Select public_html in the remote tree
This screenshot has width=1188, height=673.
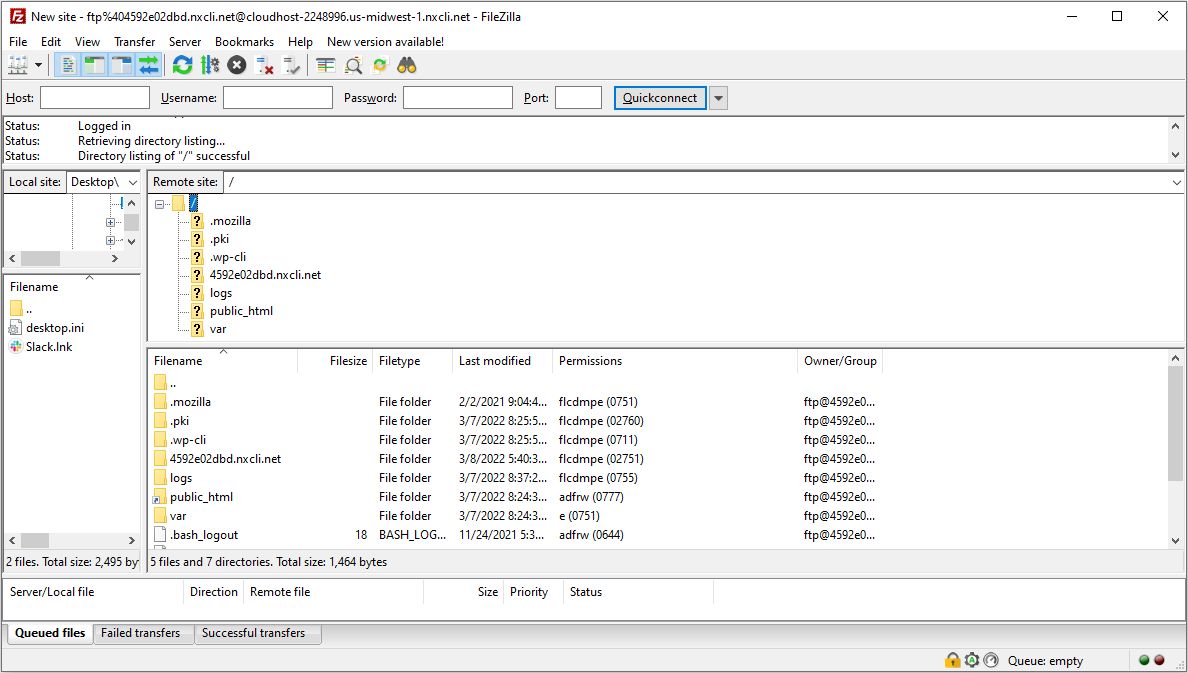click(241, 311)
